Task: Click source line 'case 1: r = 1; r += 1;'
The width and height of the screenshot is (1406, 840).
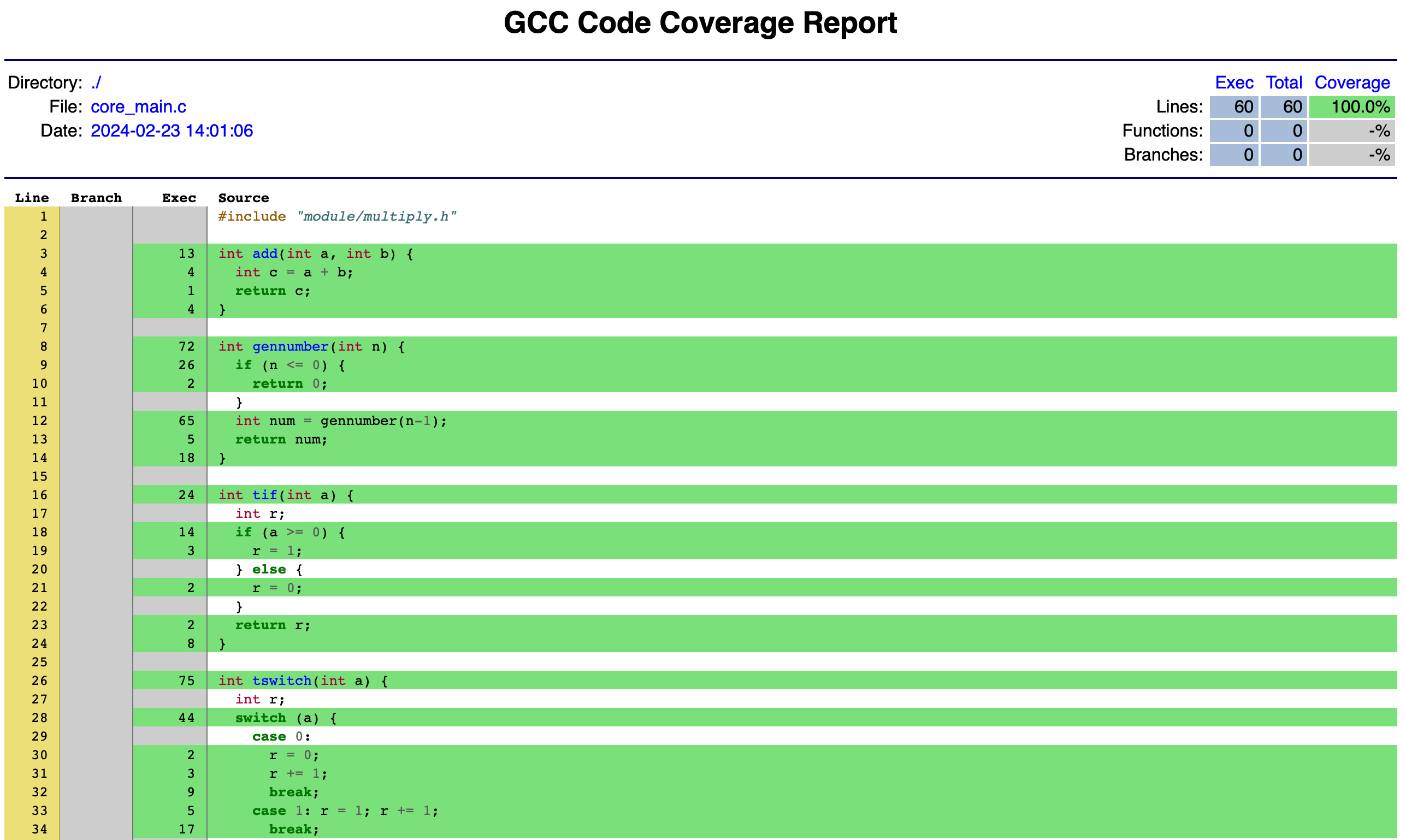Action: [345, 811]
